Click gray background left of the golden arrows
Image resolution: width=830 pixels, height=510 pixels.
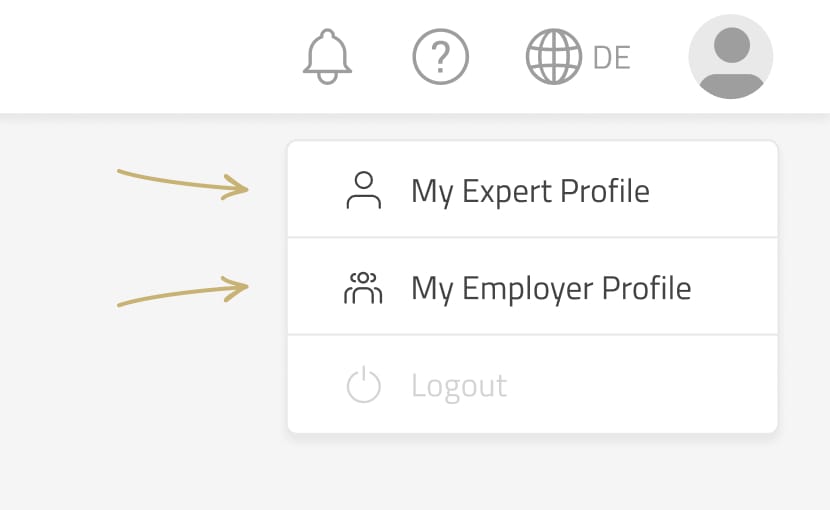coord(55,240)
